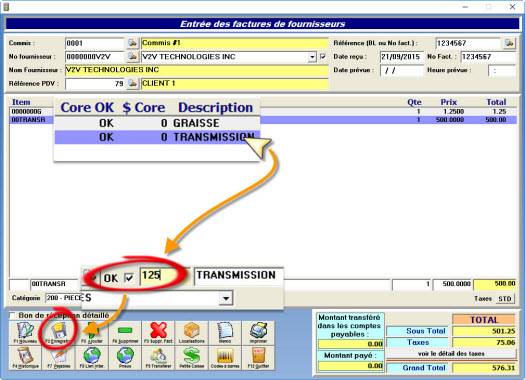Click the Commis #1 name field

click(x=235, y=43)
